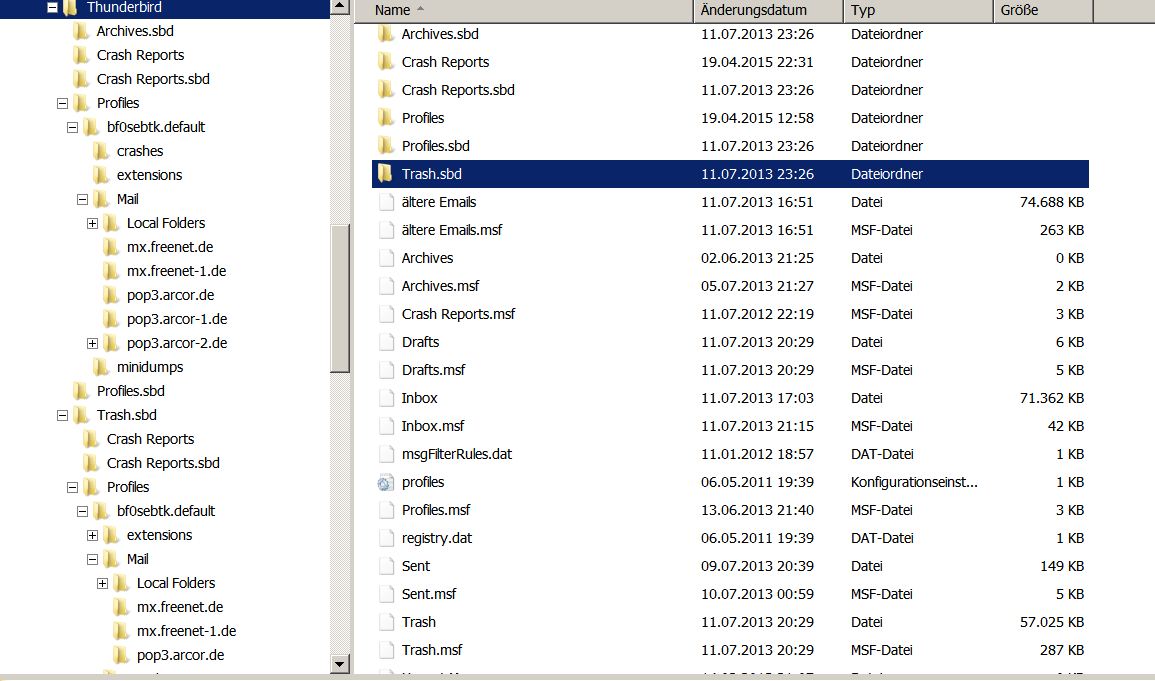Click the profiles configuration settings file icon
The image size is (1155, 681).
pyautogui.click(x=385, y=483)
